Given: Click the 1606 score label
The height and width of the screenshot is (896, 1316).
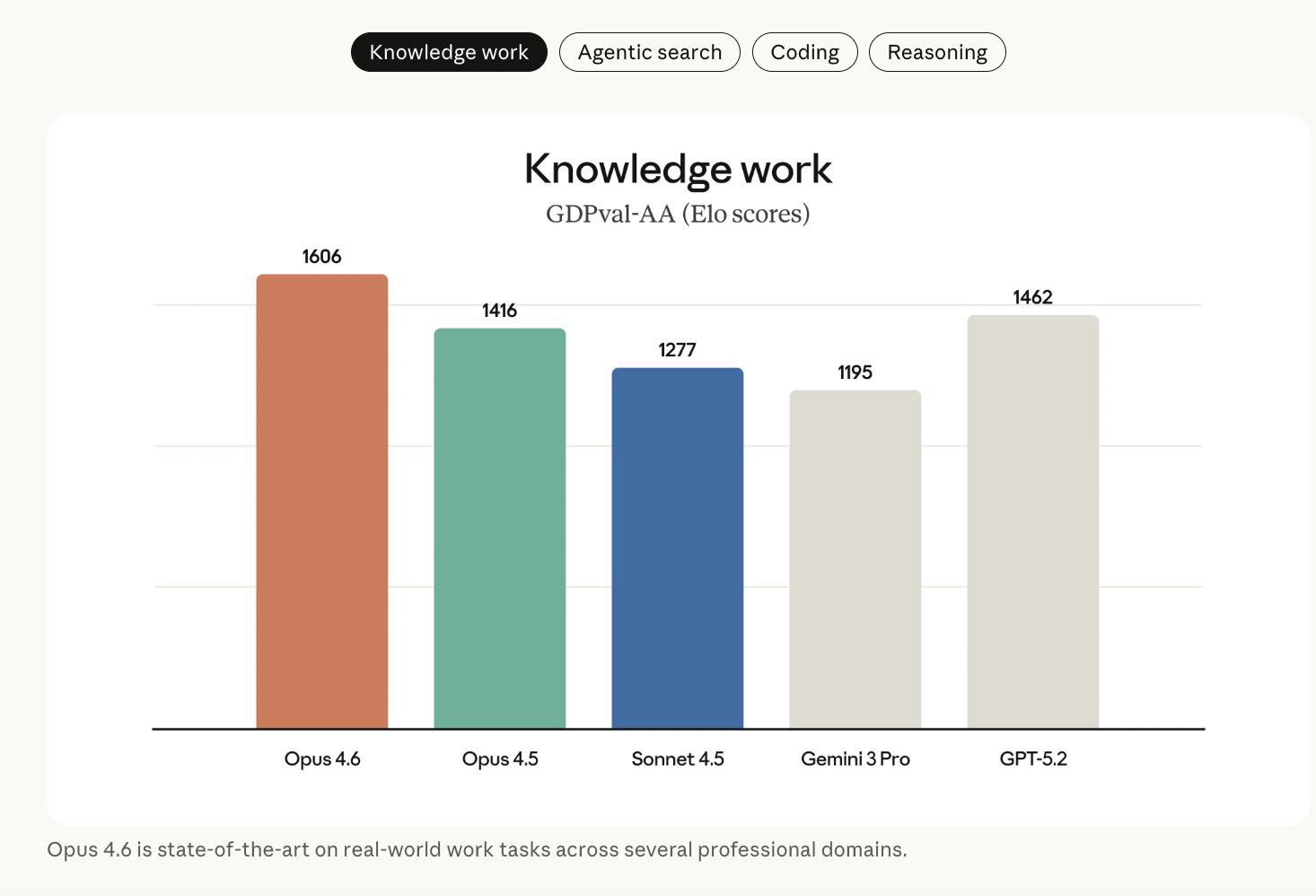Looking at the screenshot, I should point(321,257).
